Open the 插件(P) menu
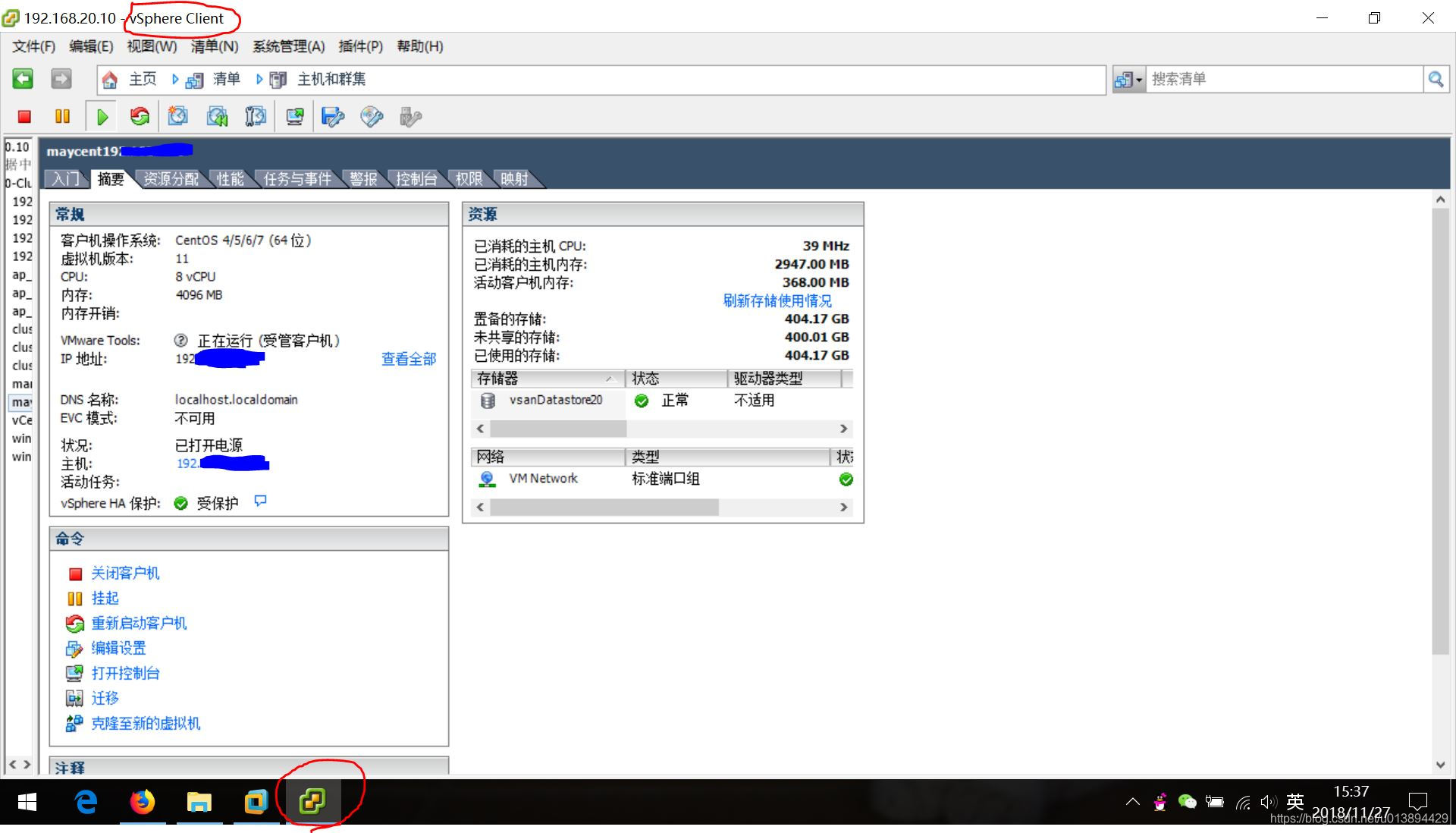The height and width of the screenshot is (833, 1456). point(360,46)
